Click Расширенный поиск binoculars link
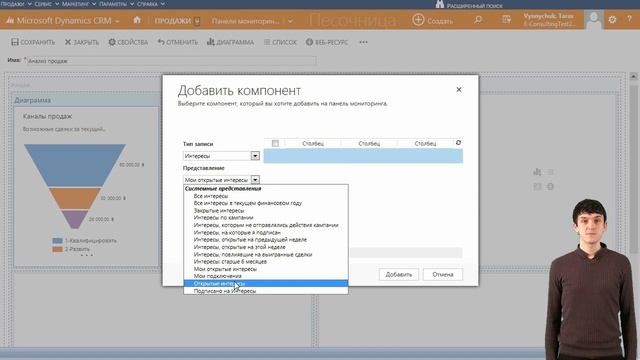The height and width of the screenshot is (360, 640). click(469, 5)
